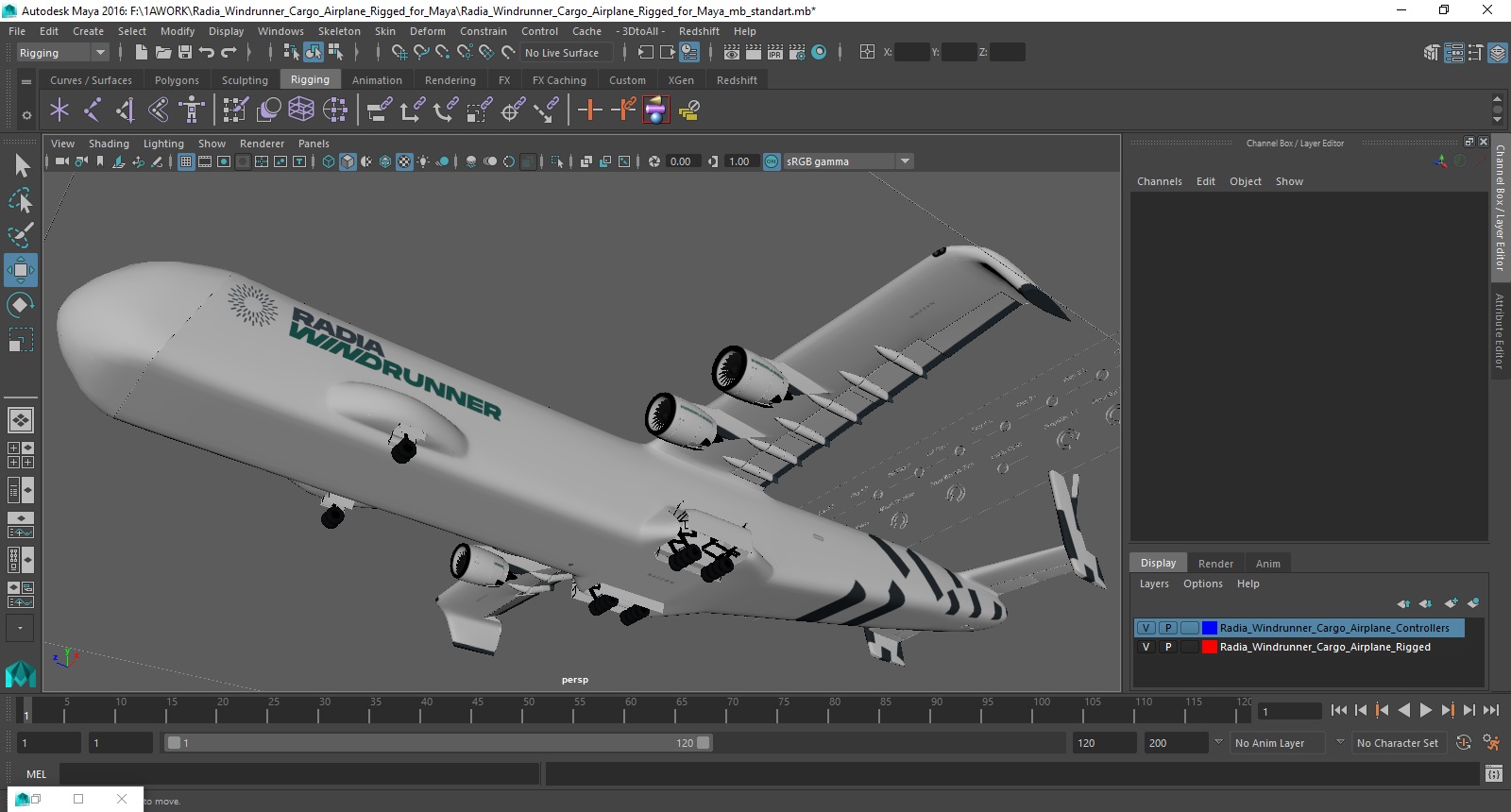The image size is (1511, 812).
Task: Open the shelf options gear menu
Action: tap(26, 115)
